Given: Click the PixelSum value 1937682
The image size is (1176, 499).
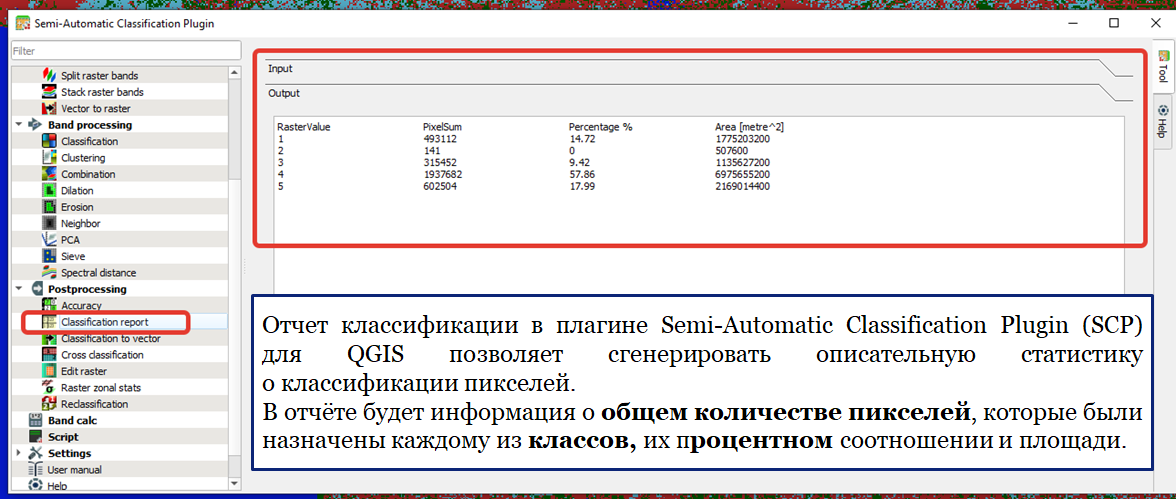Looking at the screenshot, I should point(442,174).
